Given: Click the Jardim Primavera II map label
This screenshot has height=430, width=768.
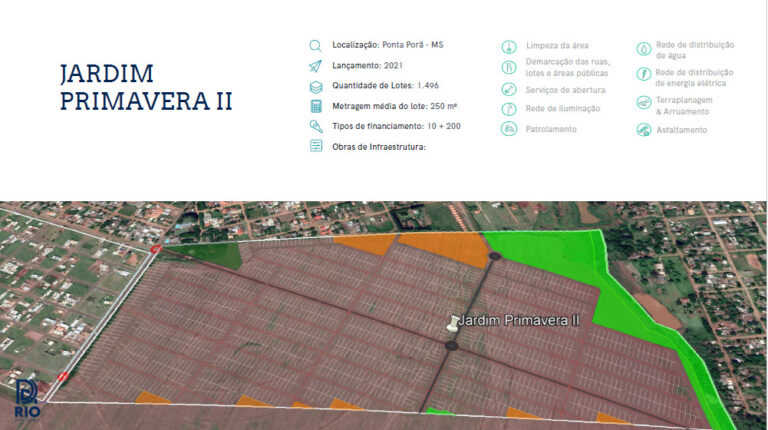Looking at the screenshot, I should [x=520, y=320].
